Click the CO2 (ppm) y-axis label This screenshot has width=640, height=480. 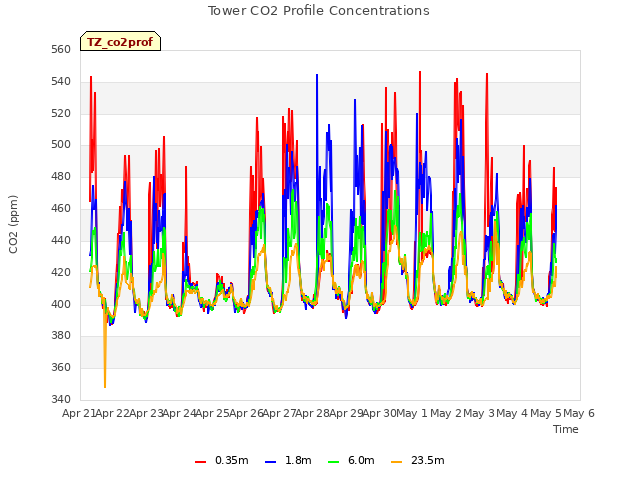click(x=13, y=224)
